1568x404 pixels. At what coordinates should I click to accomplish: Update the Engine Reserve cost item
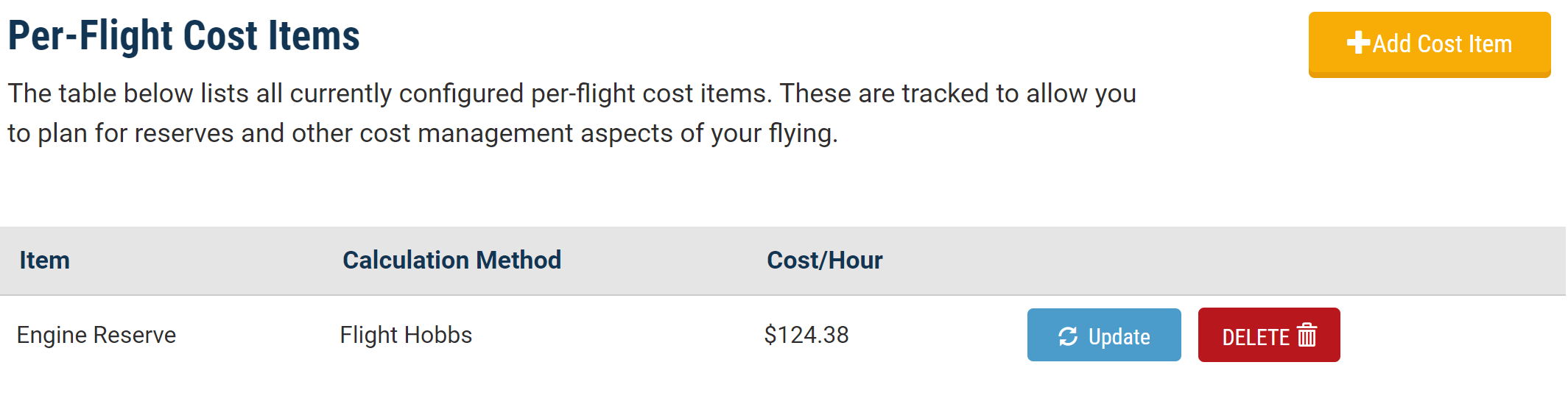pyautogui.click(x=1104, y=335)
